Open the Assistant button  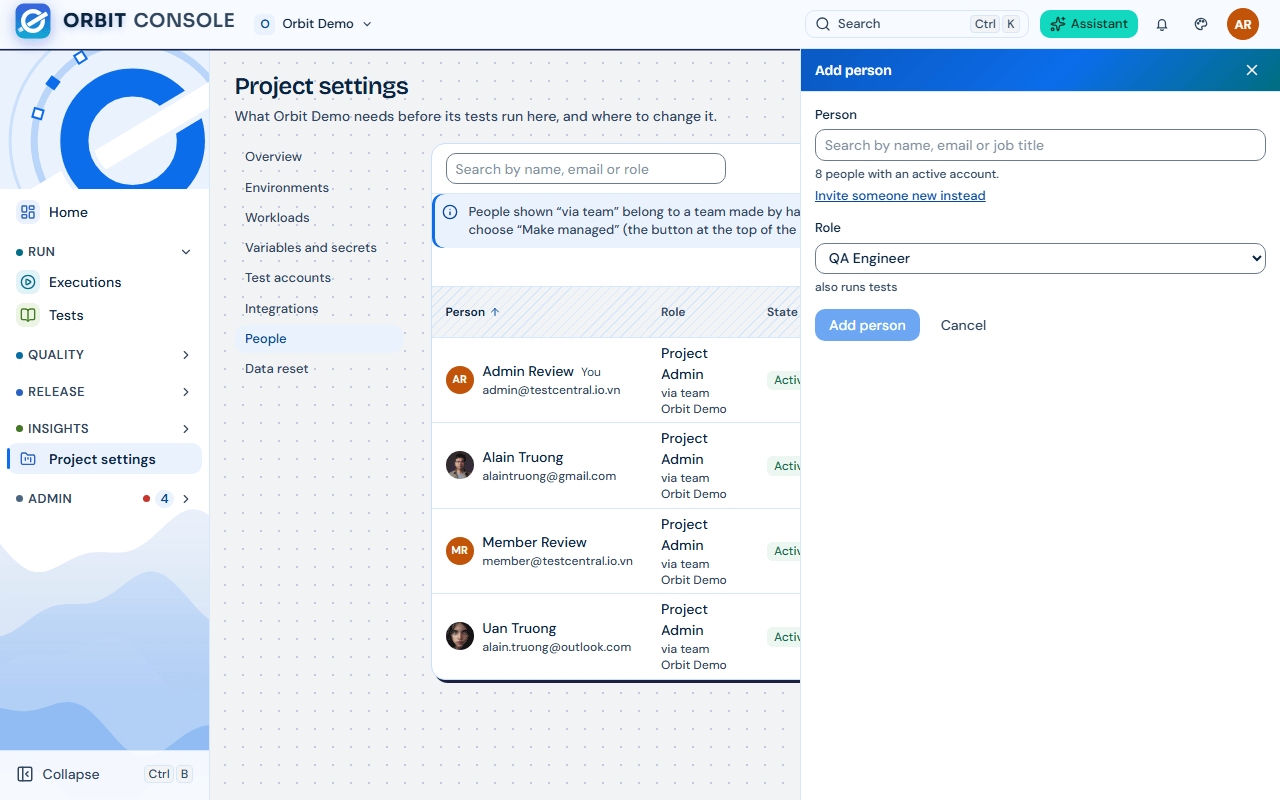(x=1089, y=24)
